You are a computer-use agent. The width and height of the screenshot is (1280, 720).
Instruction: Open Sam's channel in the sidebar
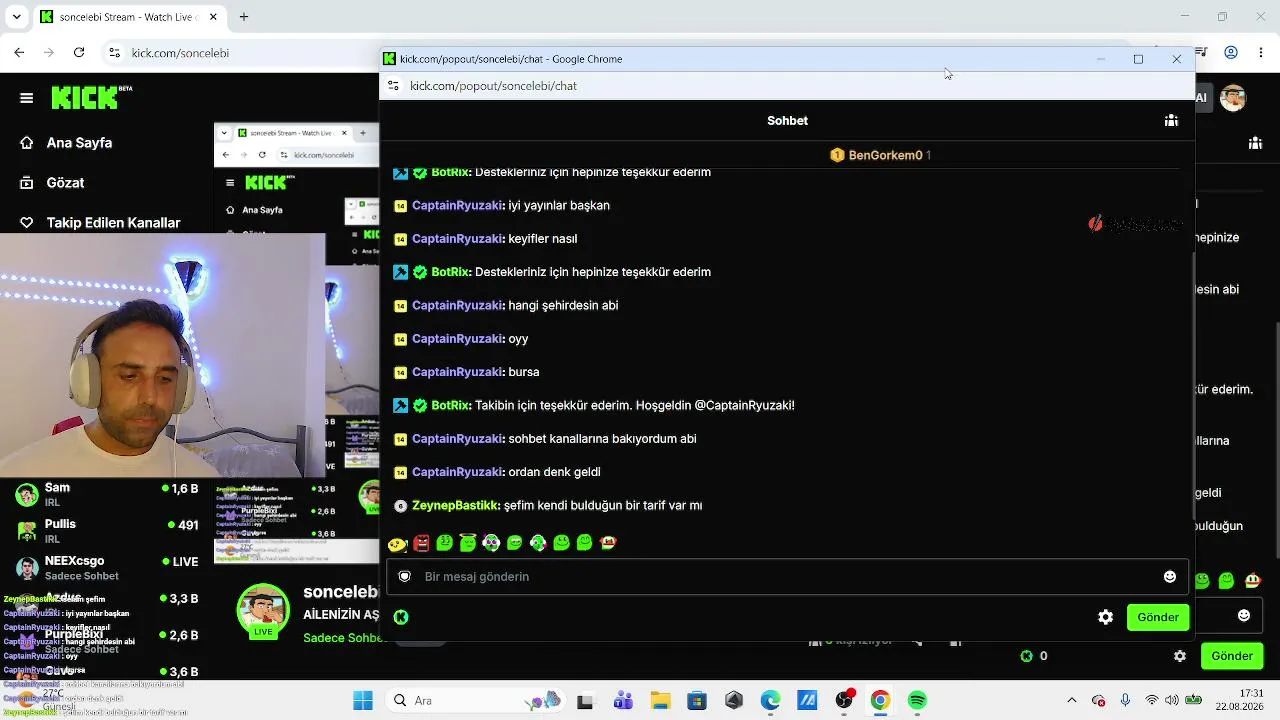pos(107,494)
